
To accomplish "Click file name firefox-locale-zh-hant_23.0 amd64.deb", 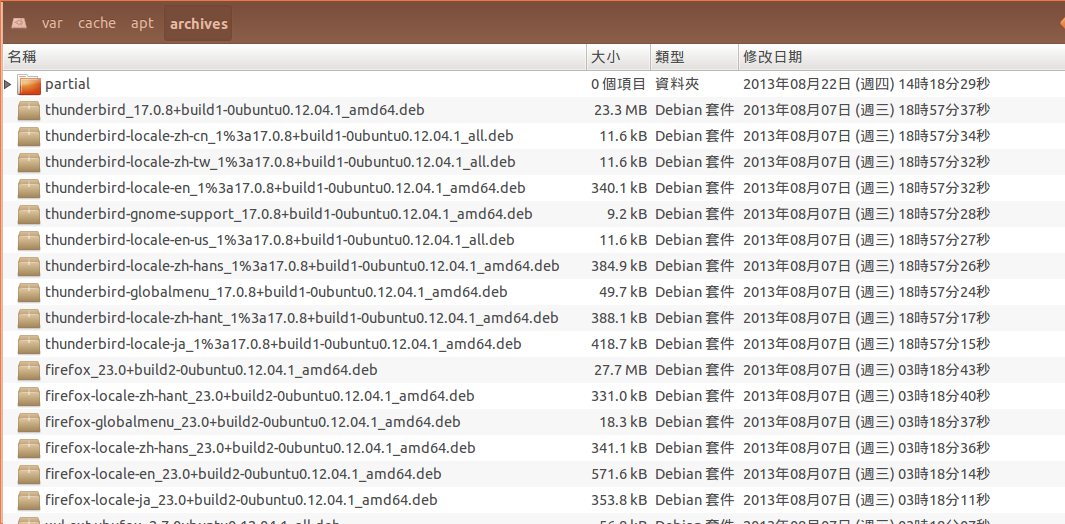I will [259, 396].
